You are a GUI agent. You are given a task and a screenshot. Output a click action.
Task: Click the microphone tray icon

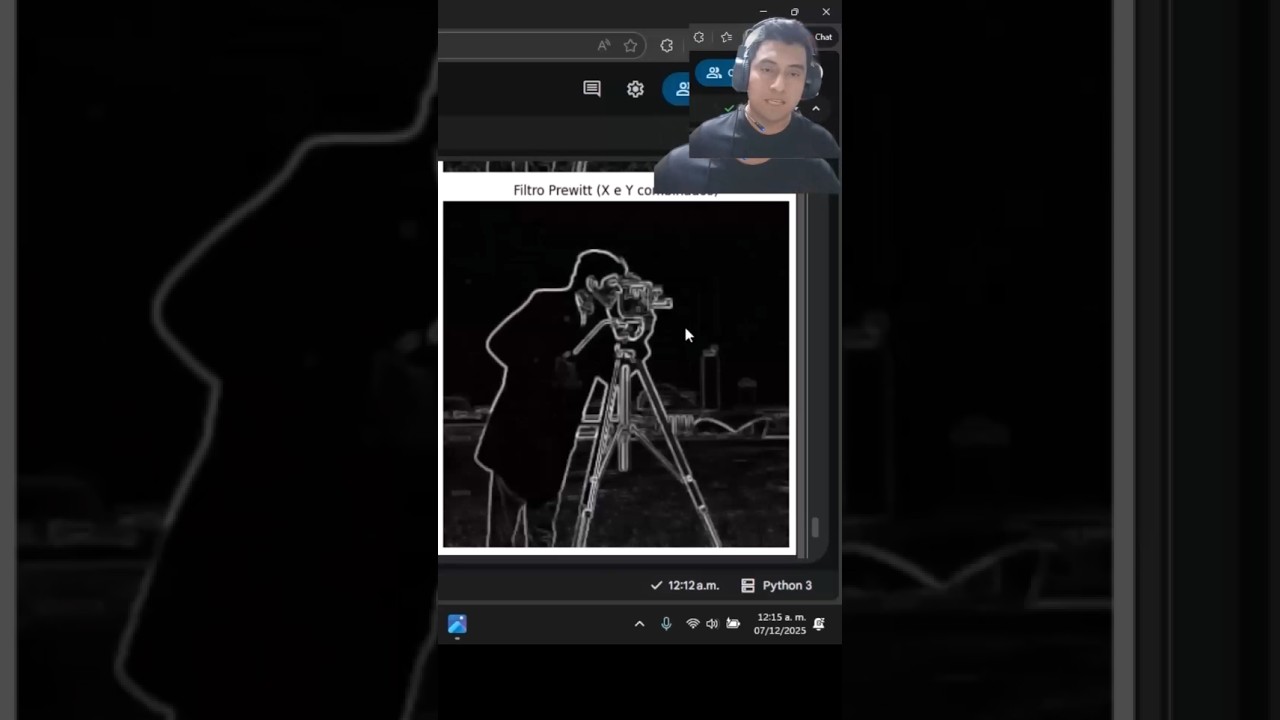pos(666,624)
